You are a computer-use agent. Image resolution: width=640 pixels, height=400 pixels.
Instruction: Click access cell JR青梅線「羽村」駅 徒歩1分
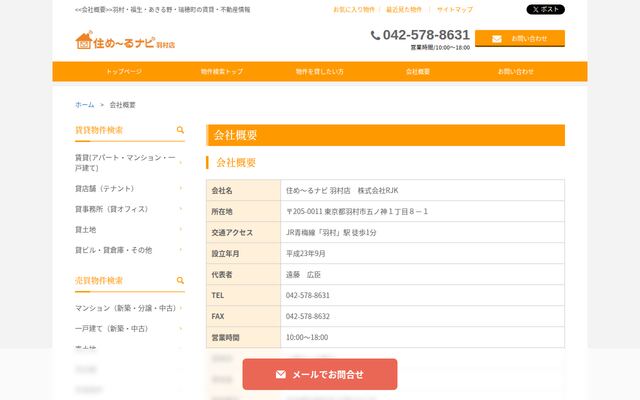tap(422, 232)
